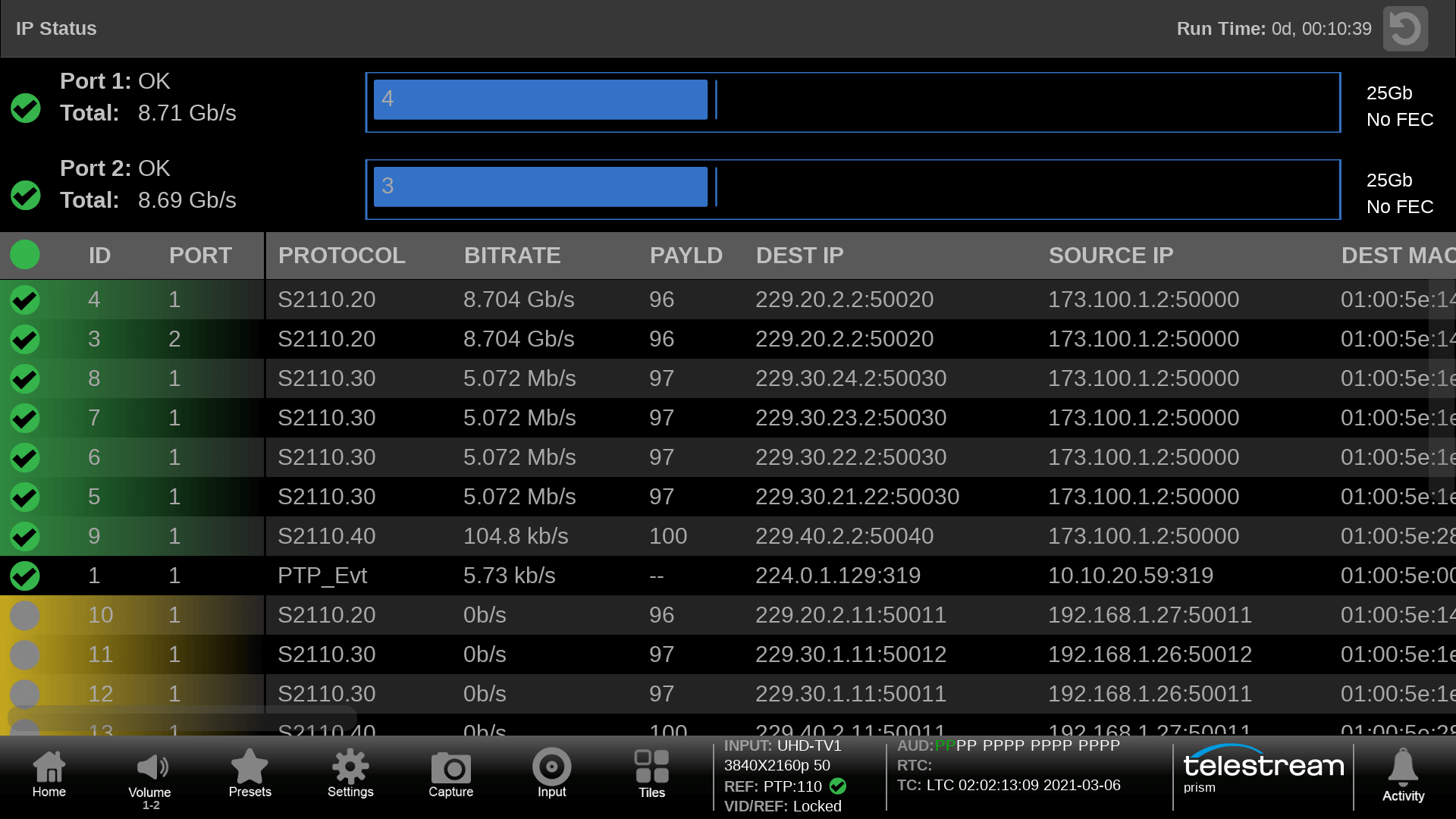Toggle the status check for stream ID 4
This screenshot has height=819, width=1456.
point(25,300)
